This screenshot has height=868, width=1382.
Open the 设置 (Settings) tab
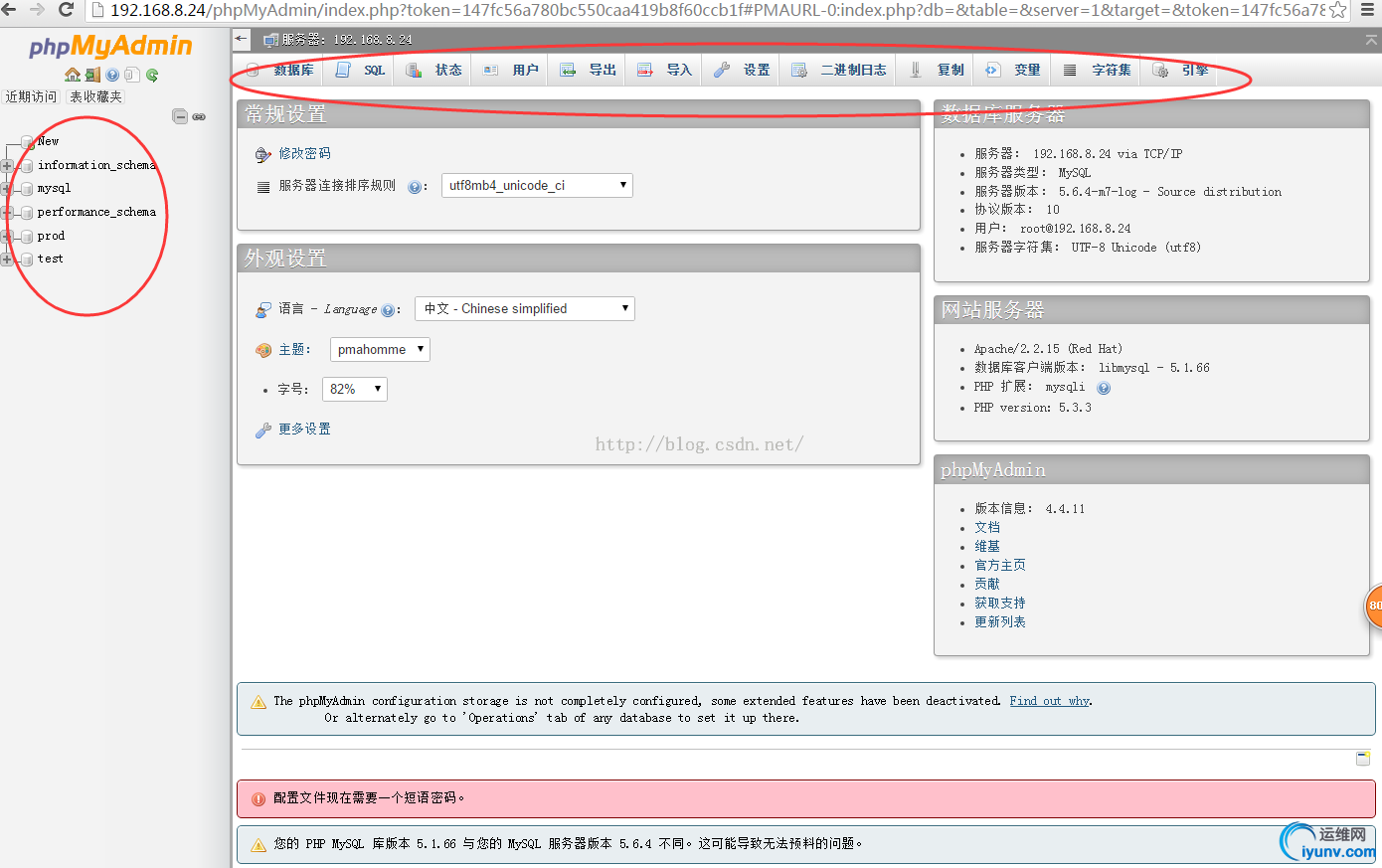pyautogui.click(x=742, y=71)
